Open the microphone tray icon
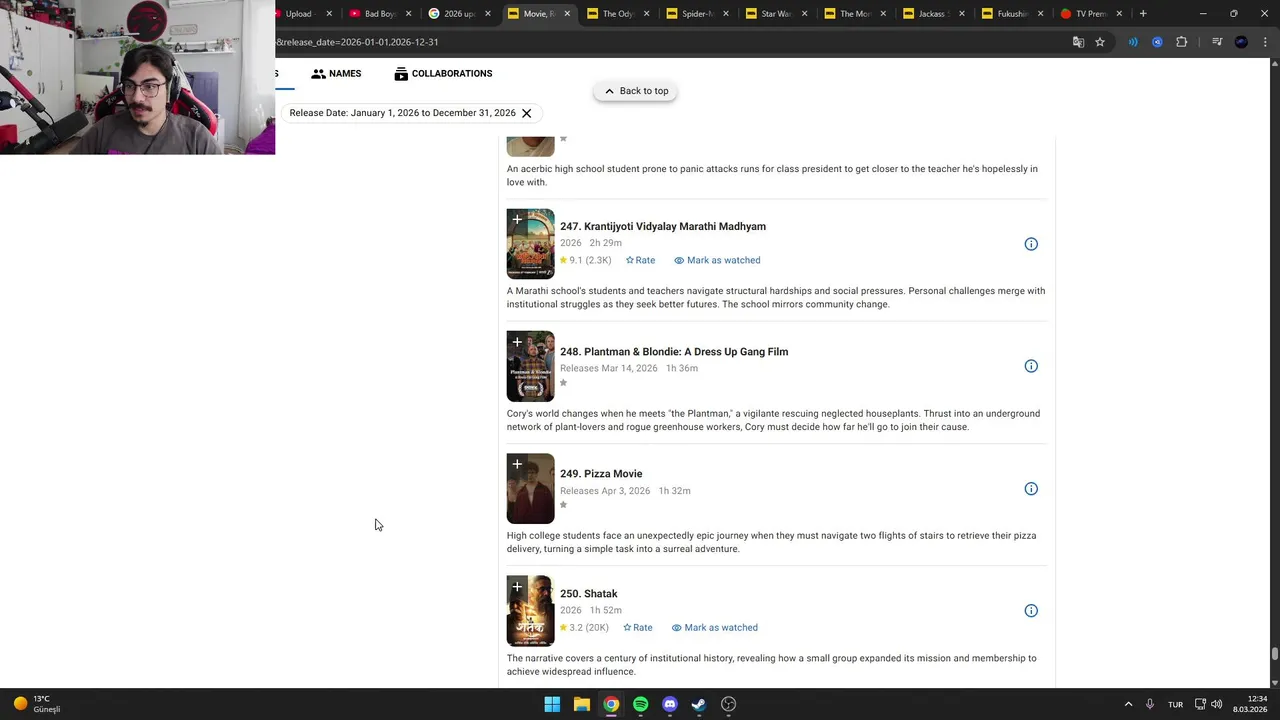Screen dimensions: 1280x720 pyautogui.click(x=1150, y=704)
